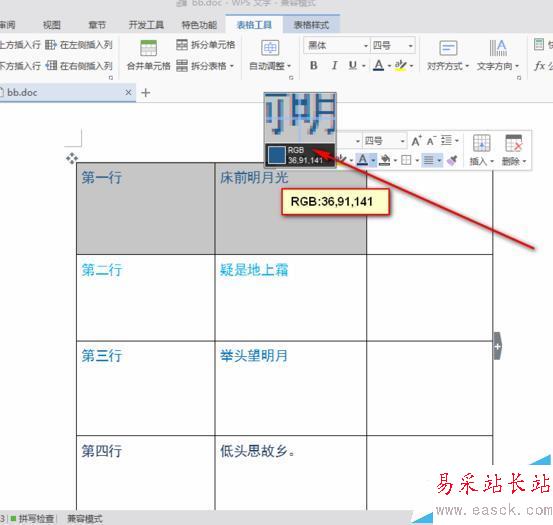Insert a column to the right
Screen dimensions: 553x525
point(79,66)
